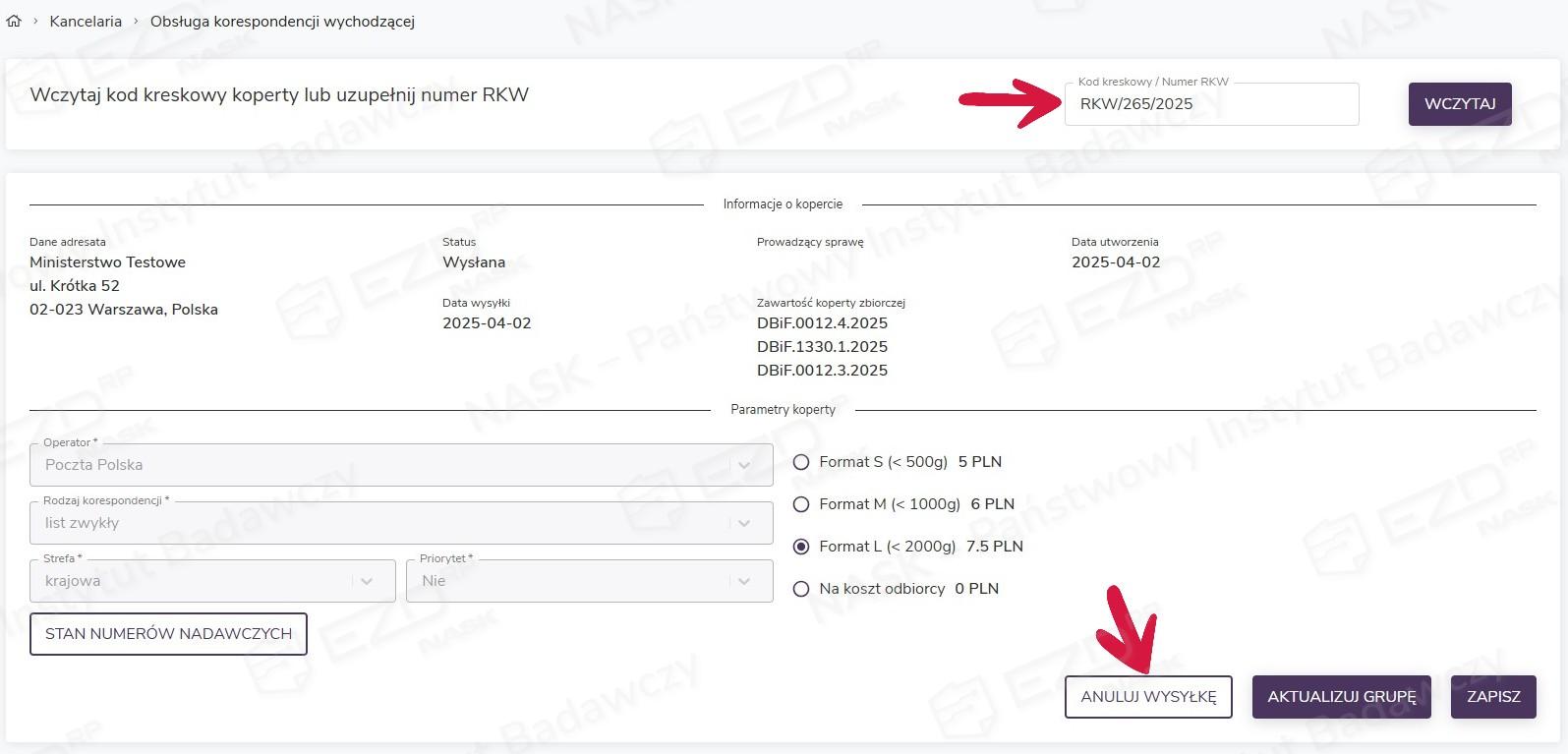Screen dimensions: 1568x754
Task: Open the Kancelaria breadcrumb link
Action: tap(86, 21)
